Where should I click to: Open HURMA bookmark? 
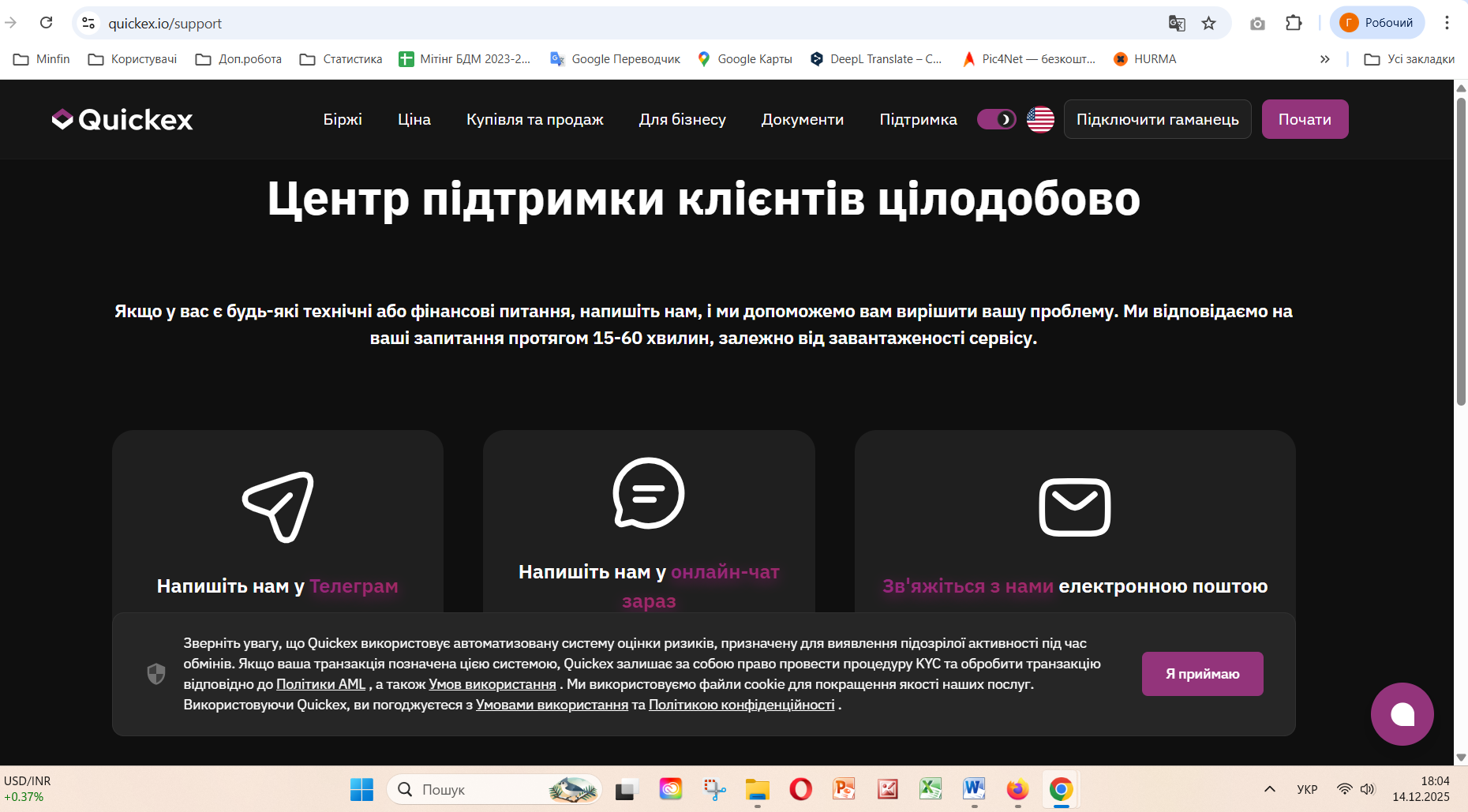[x=1144, y=59]
